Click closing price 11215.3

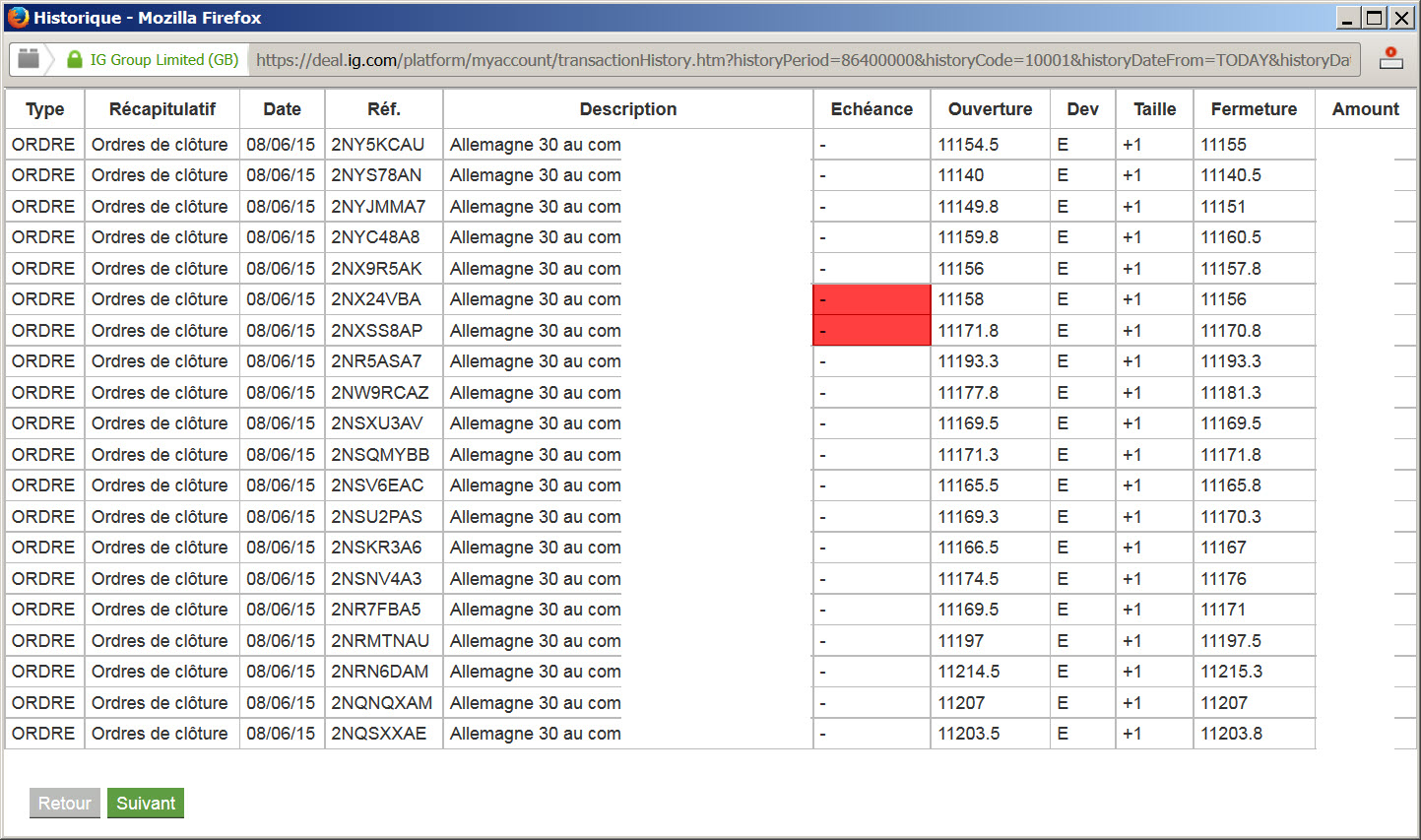coord(1231,672)
